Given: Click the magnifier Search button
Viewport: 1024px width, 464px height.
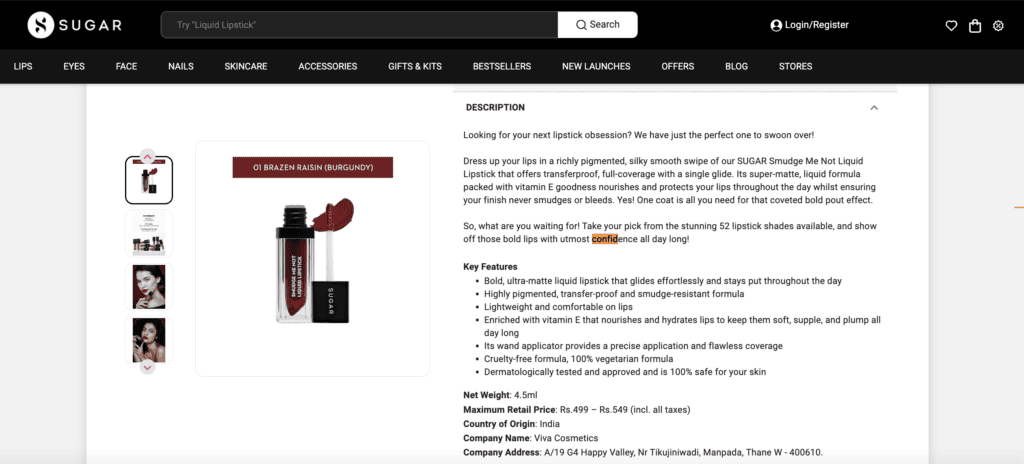Looking at the screenshot, I should [x=598, y=25].
